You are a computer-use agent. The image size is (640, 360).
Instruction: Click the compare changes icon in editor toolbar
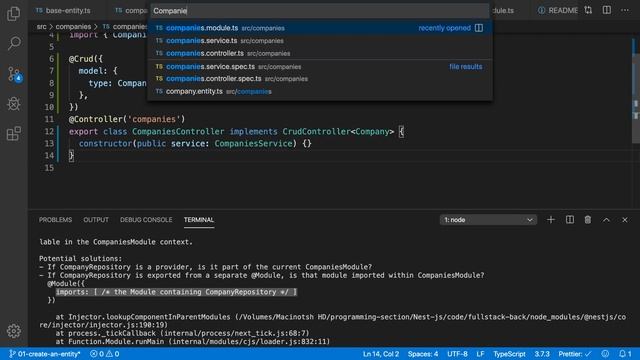coord(588,10)
